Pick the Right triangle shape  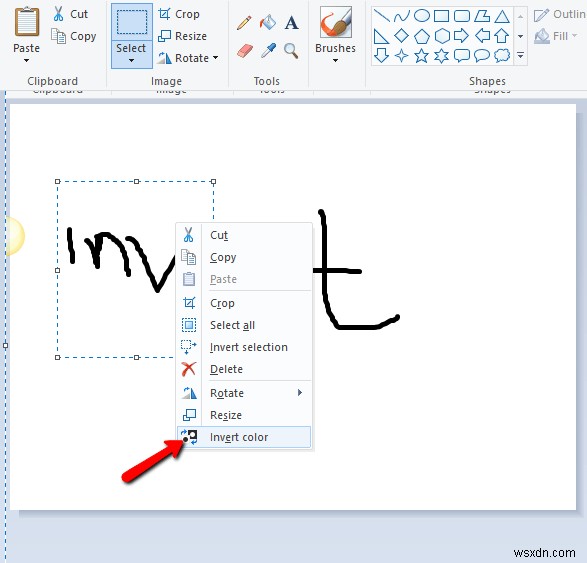coord(381,36)
